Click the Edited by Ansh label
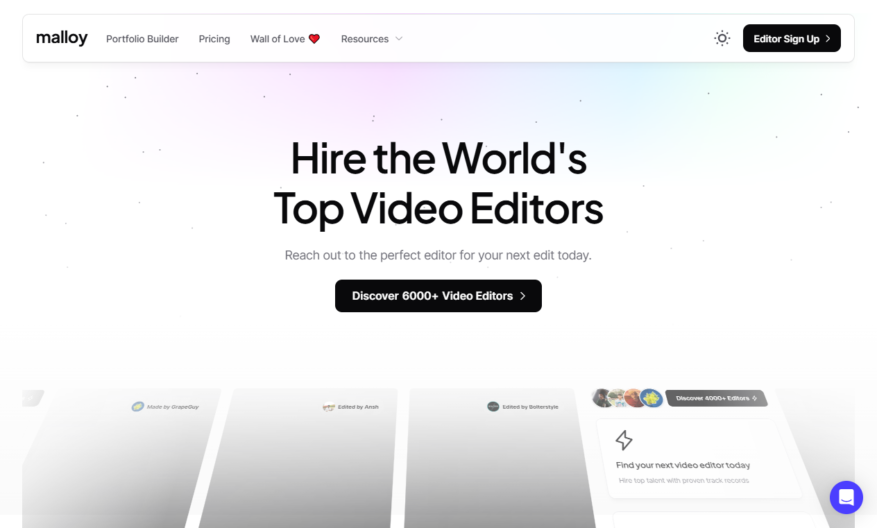This screenshot has height=528, width=877. click(x=358, y=407)
